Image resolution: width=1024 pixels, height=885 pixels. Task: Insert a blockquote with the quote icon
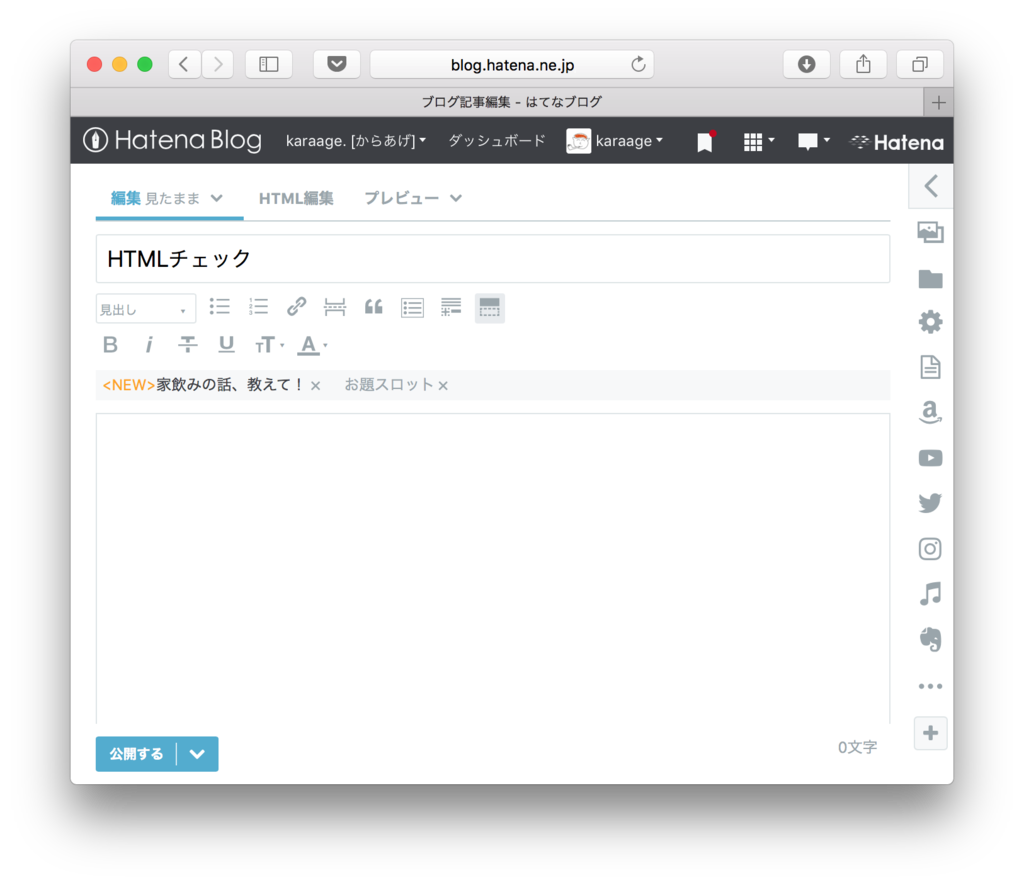tap(373, 307)
